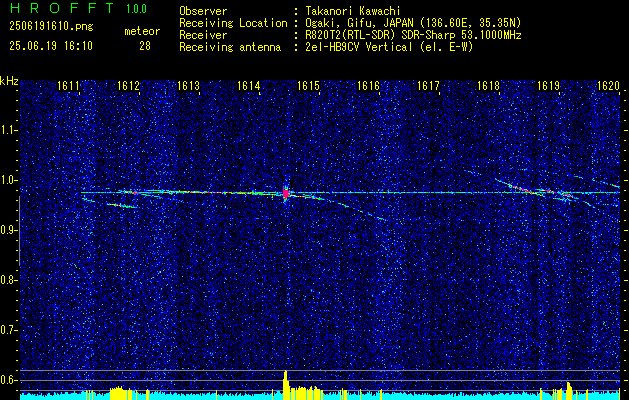Click the HROFFT program title

click(x=62, y=8)
